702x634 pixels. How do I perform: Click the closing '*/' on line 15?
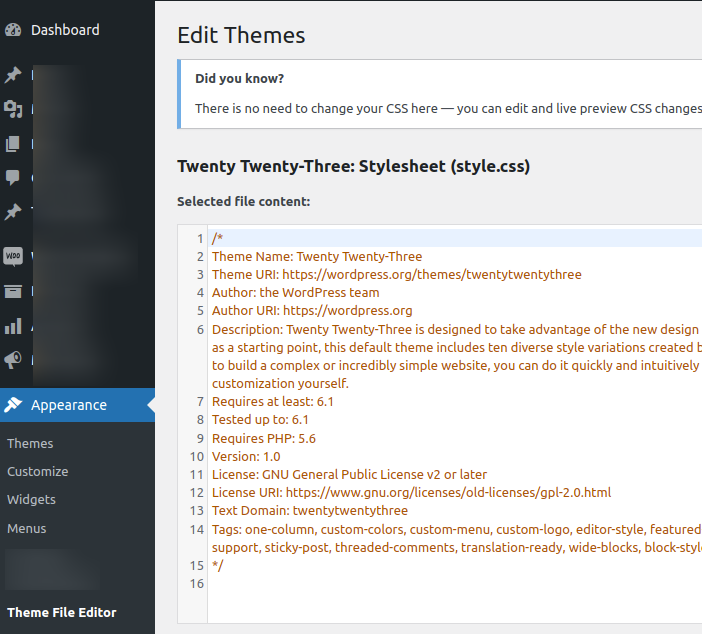[x=218, y=565]
